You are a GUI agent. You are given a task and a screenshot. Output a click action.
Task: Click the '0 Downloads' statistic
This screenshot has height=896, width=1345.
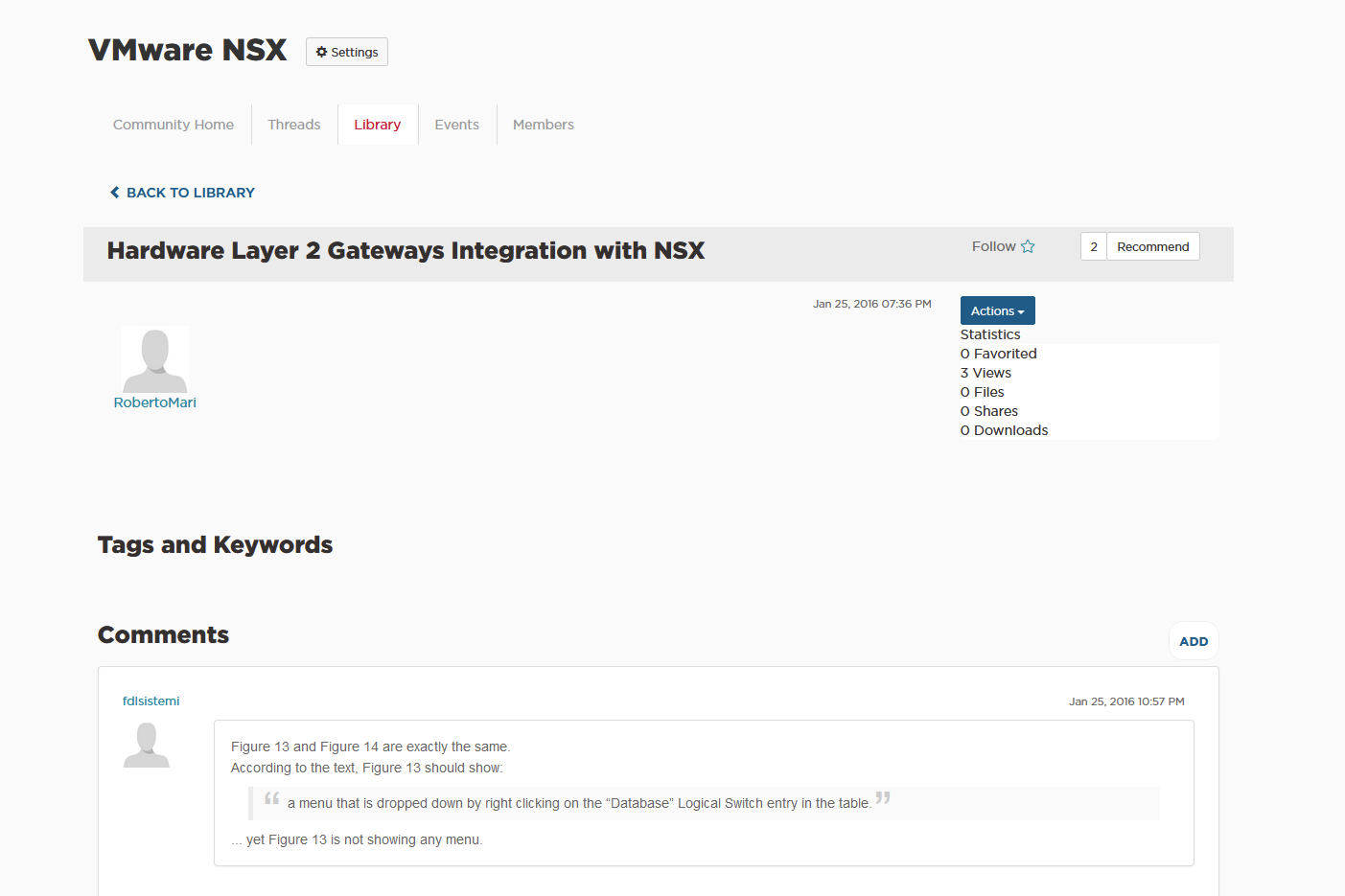click(1005, 430)
